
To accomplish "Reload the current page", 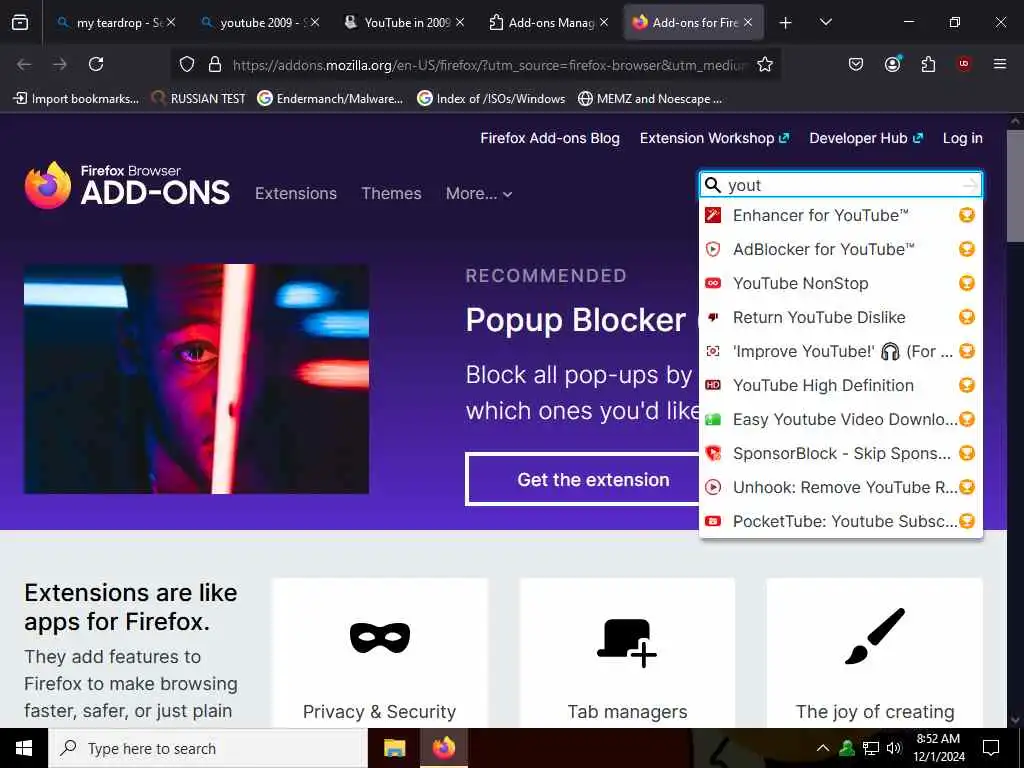I will [x=96, y=64].
